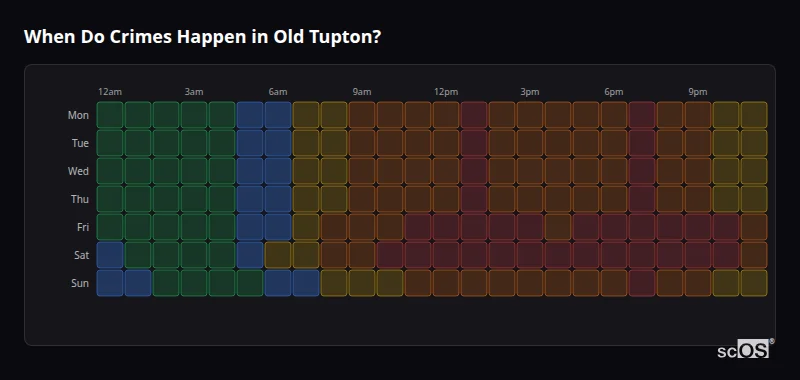Select the Monday 1pm red cell
The height and width of the screenshot is (380, 800).
(474, 115)
